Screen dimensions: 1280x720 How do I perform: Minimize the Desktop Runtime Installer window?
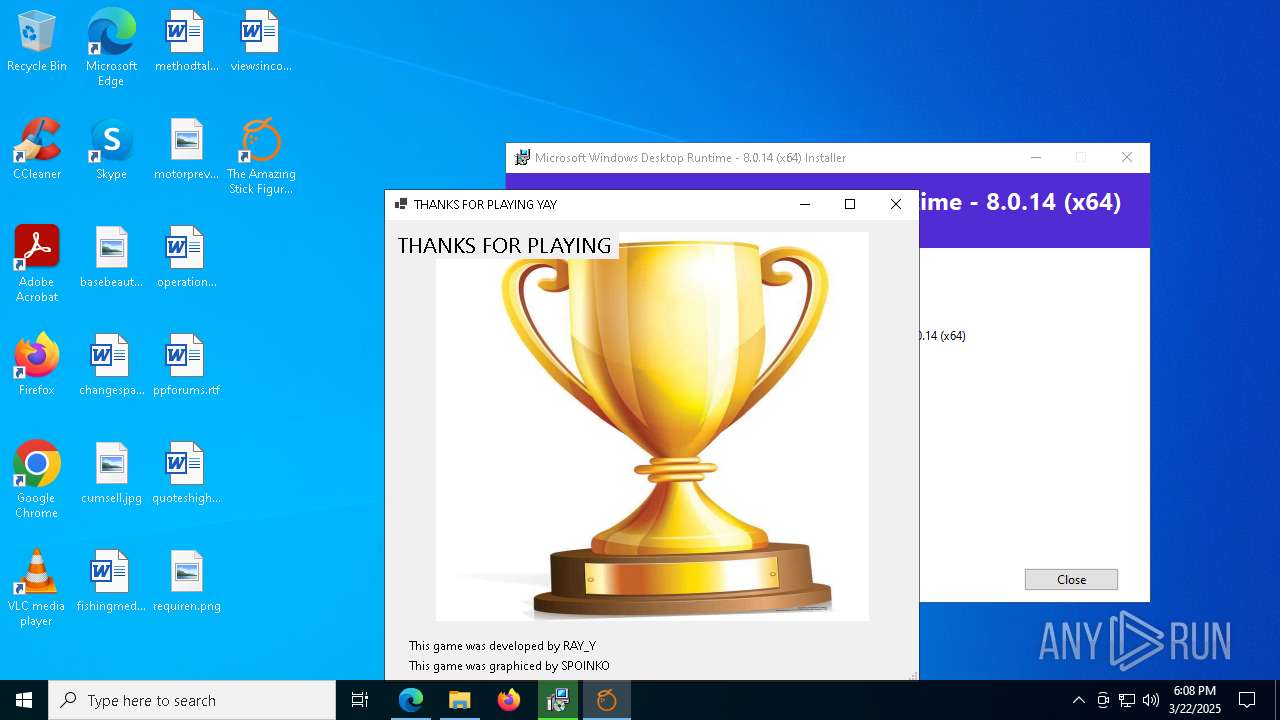(1036, 157)
